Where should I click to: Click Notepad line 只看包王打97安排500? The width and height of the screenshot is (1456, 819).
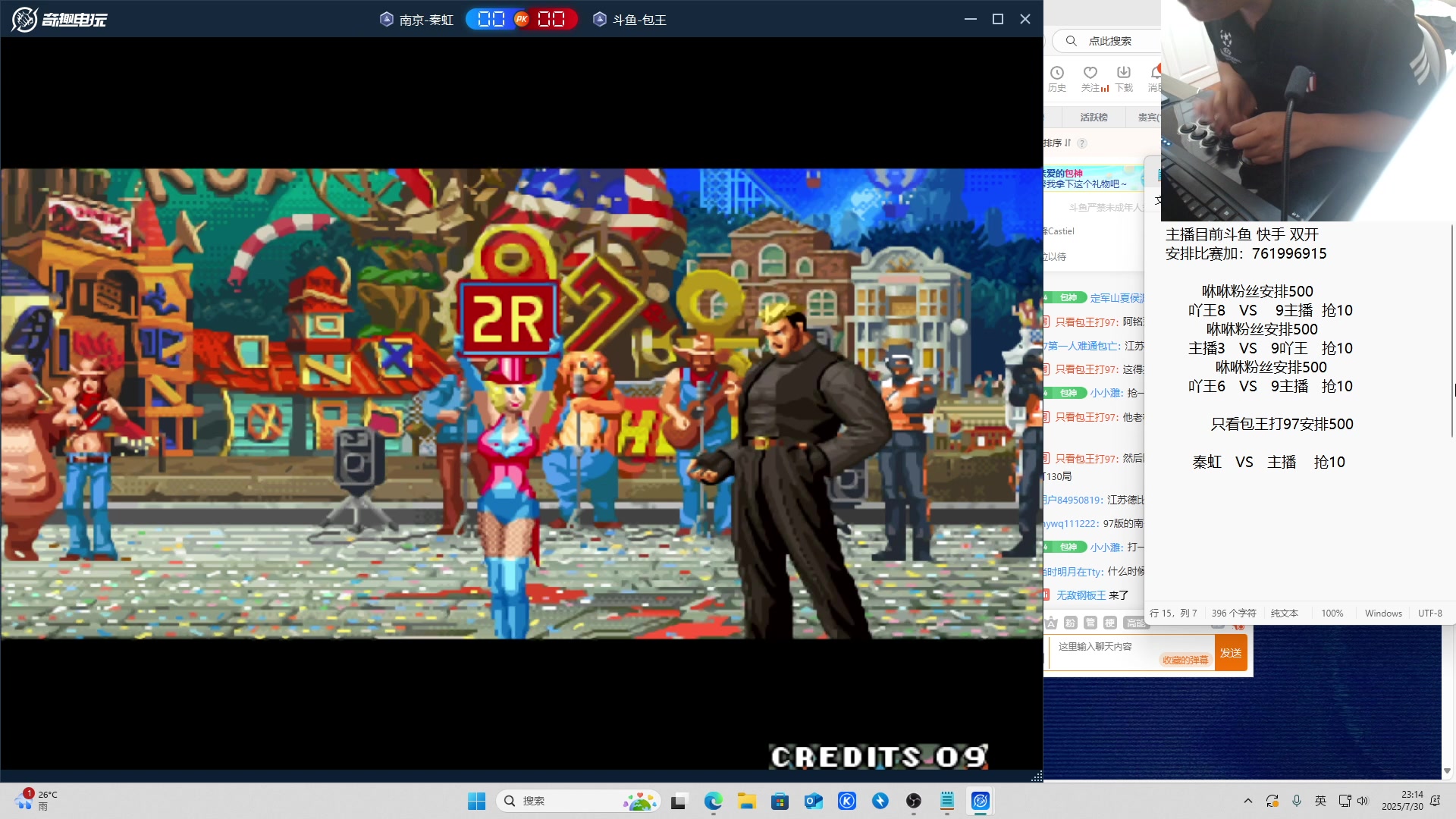click(1282, 424)
